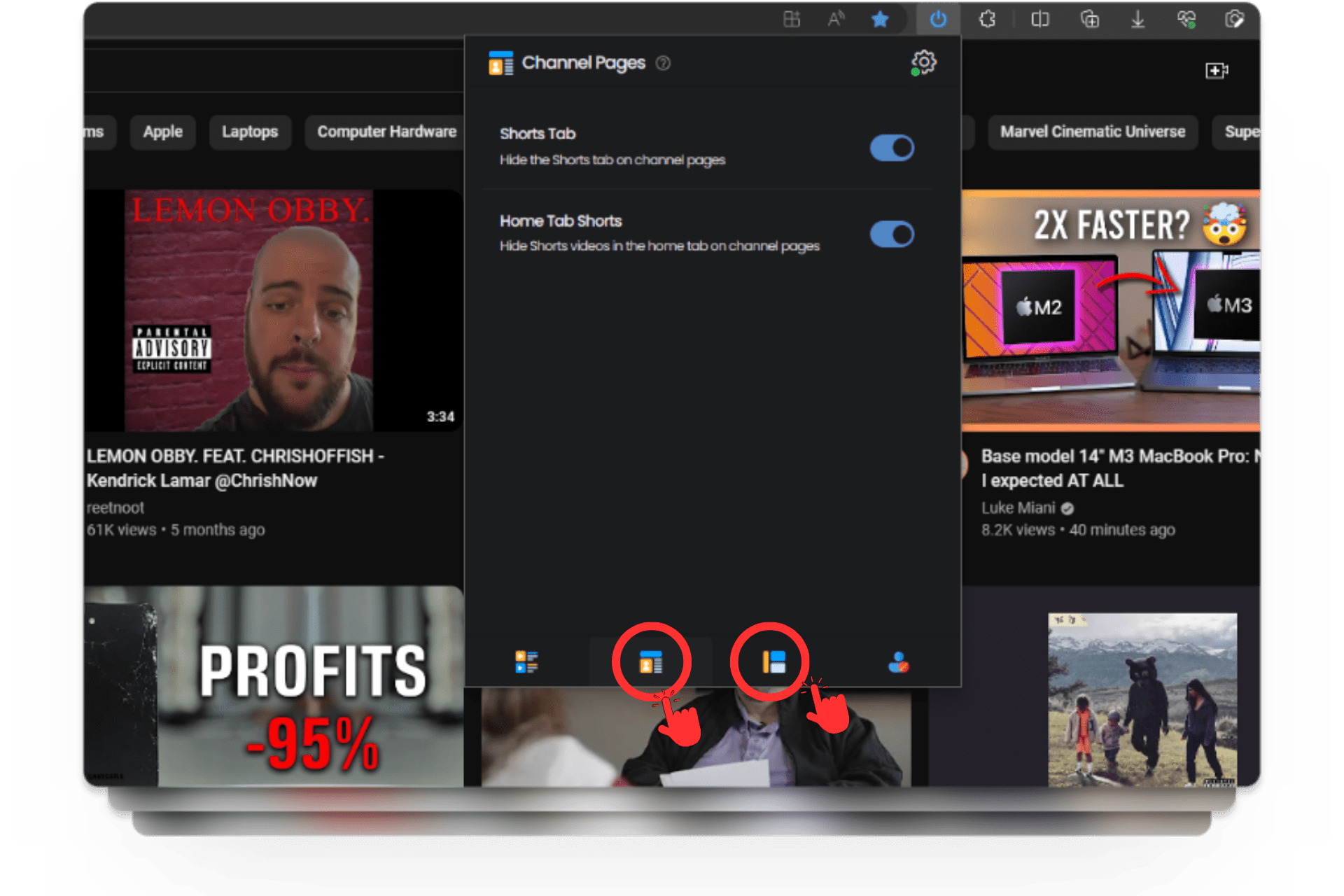Screen dimensions: 1344x896
Task: Click 'Hide the Shorts tab on channel pages'
Action: 612,160
